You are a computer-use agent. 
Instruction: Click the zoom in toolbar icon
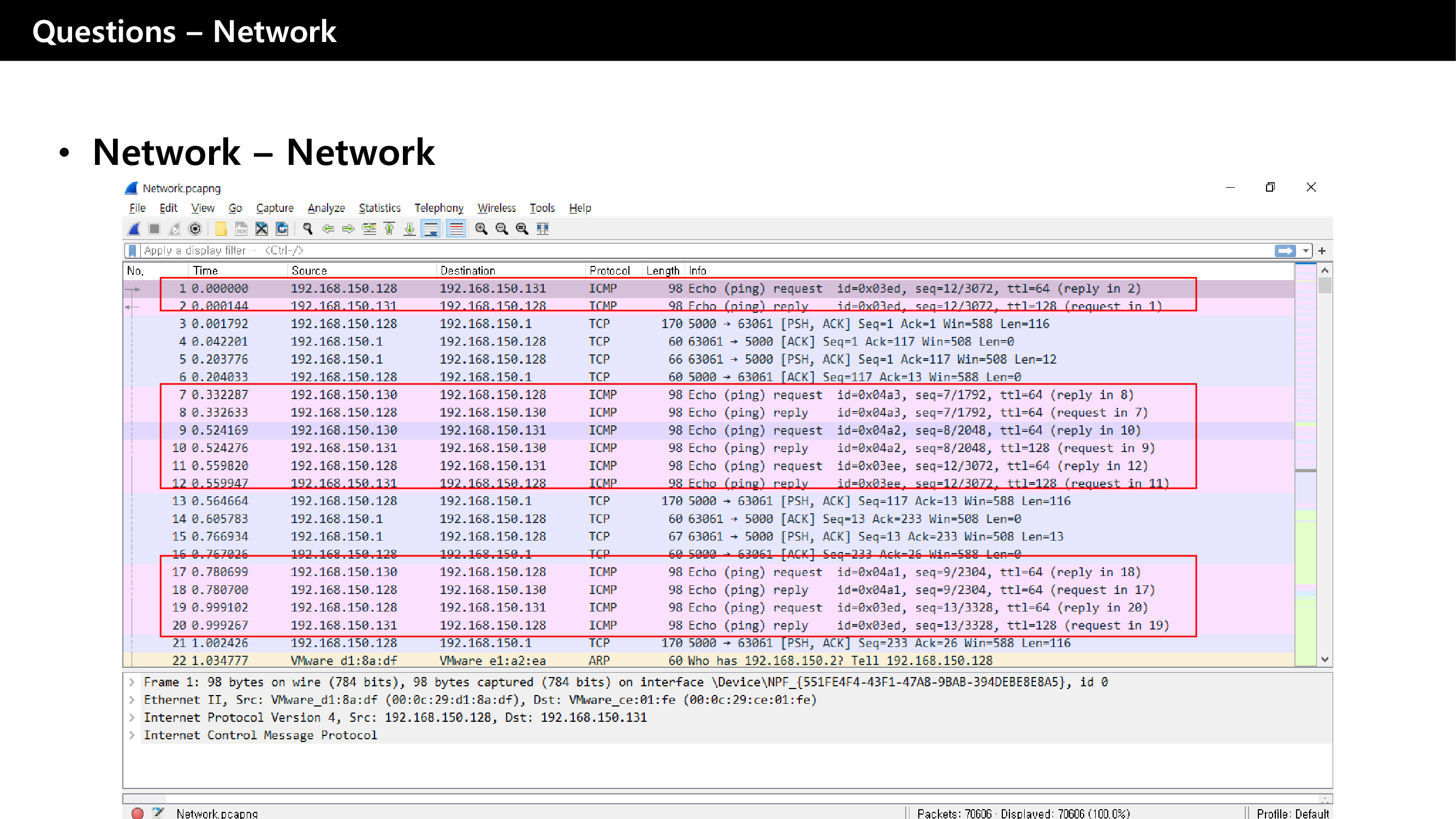pos(481,229)
